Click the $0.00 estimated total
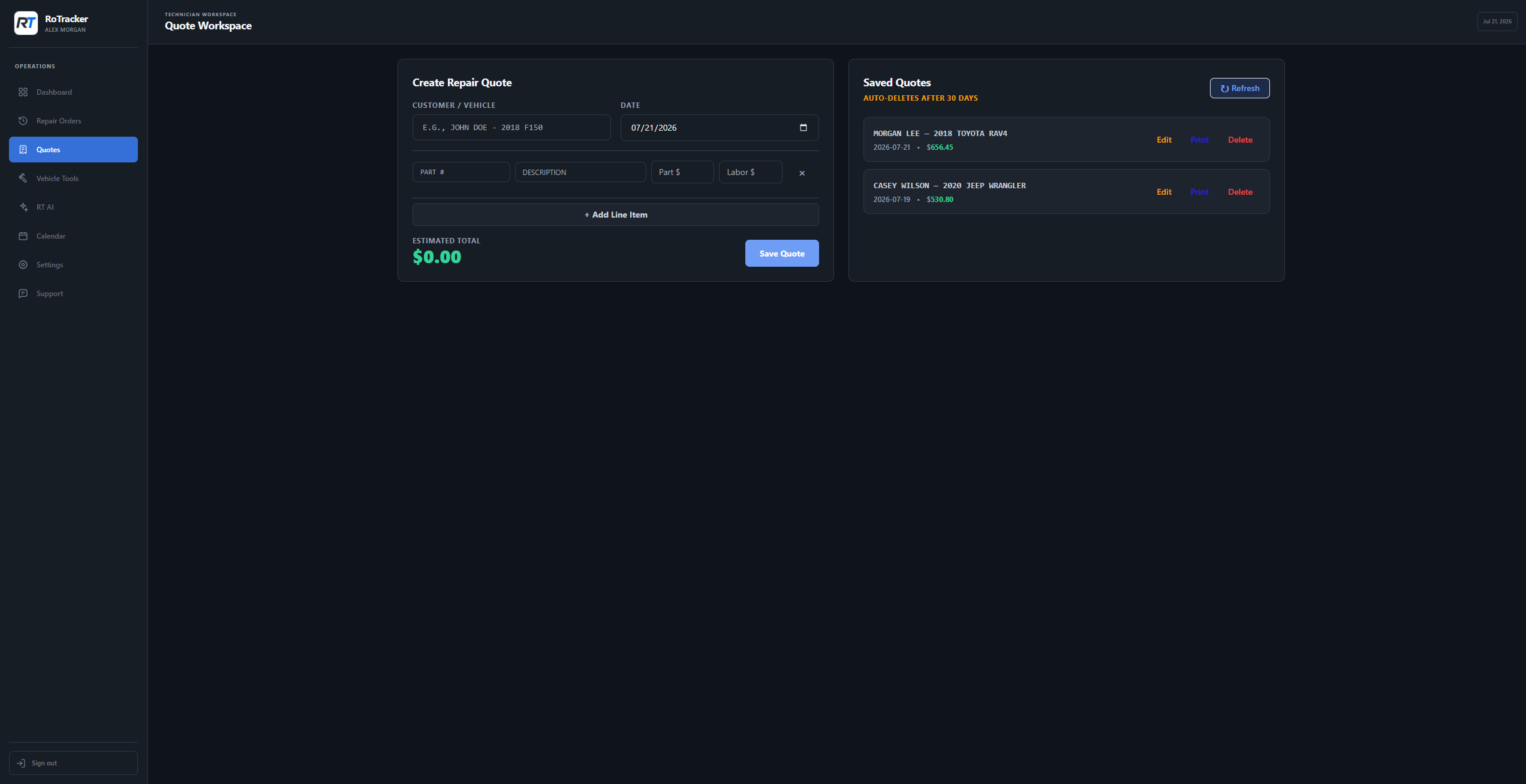1526x784 pixels. tap(437, 257)
